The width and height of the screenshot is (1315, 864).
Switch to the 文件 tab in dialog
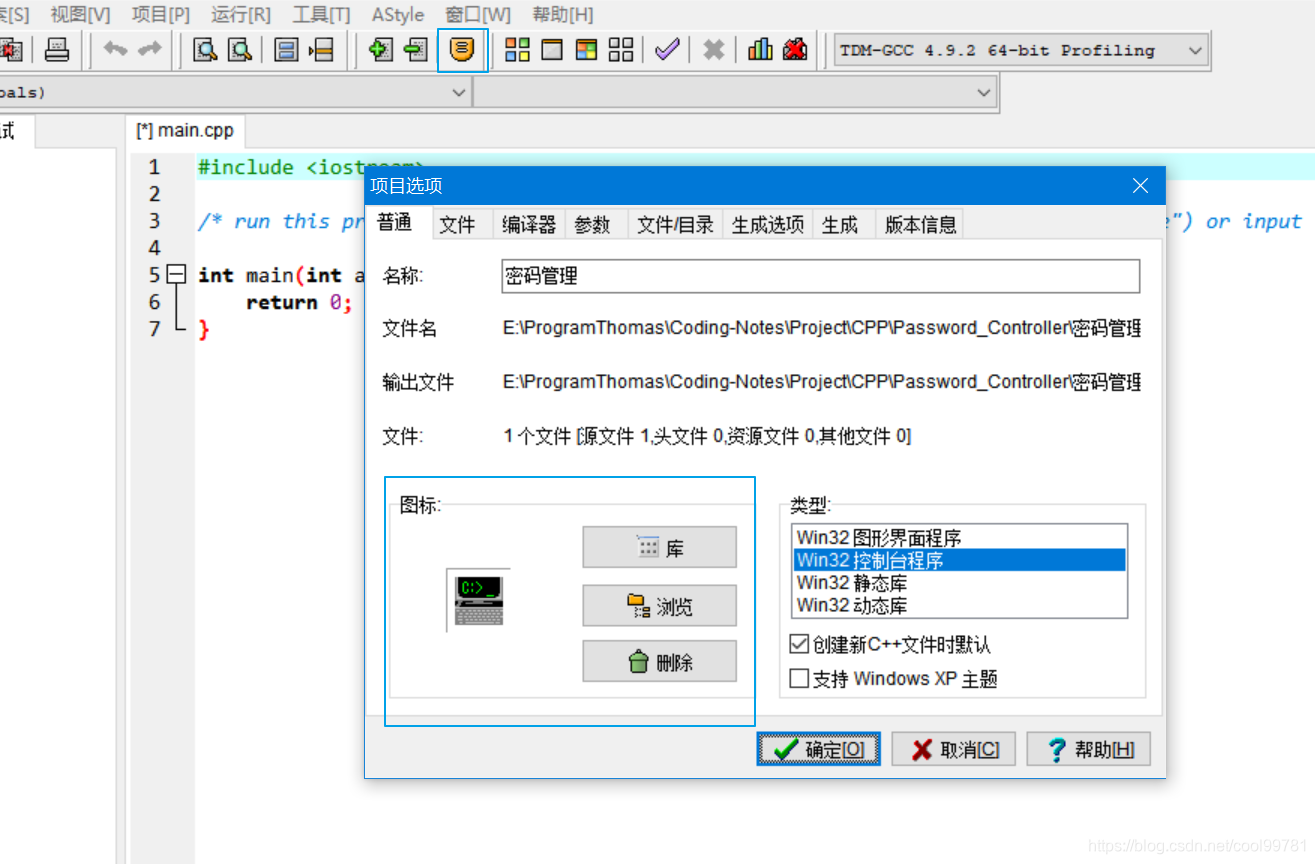pos(458,225)
